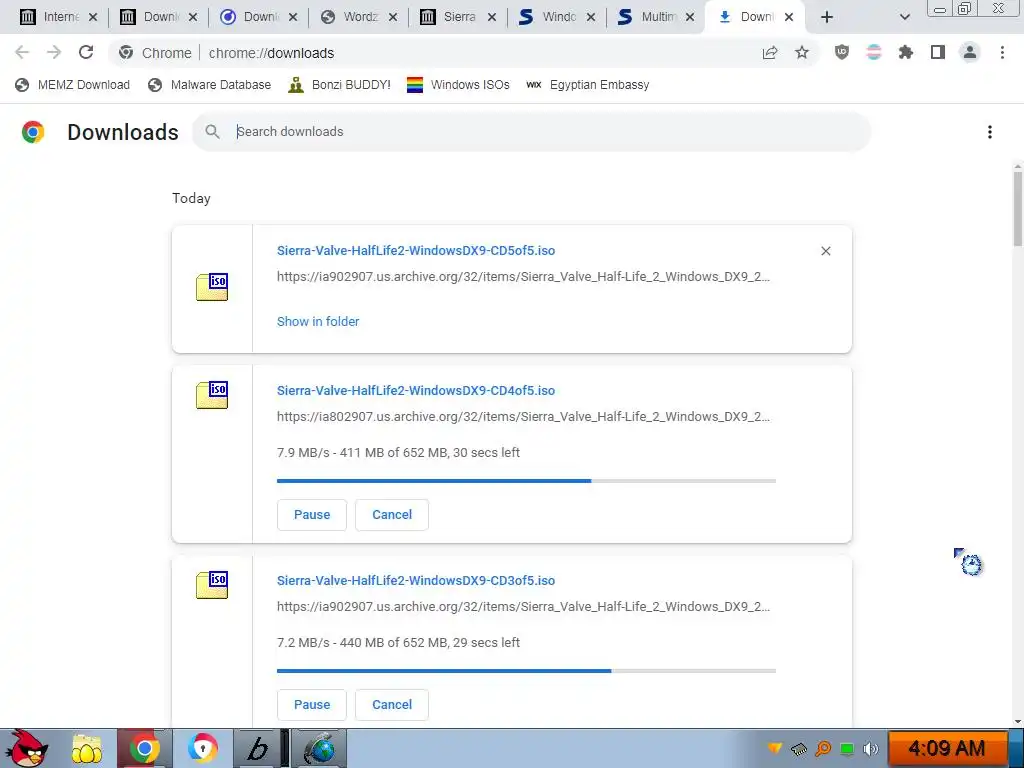The height and width of the screenshot is (768, 1024).
Task: Pause the CD3of5 download
Action: click(x=312, y=705)
